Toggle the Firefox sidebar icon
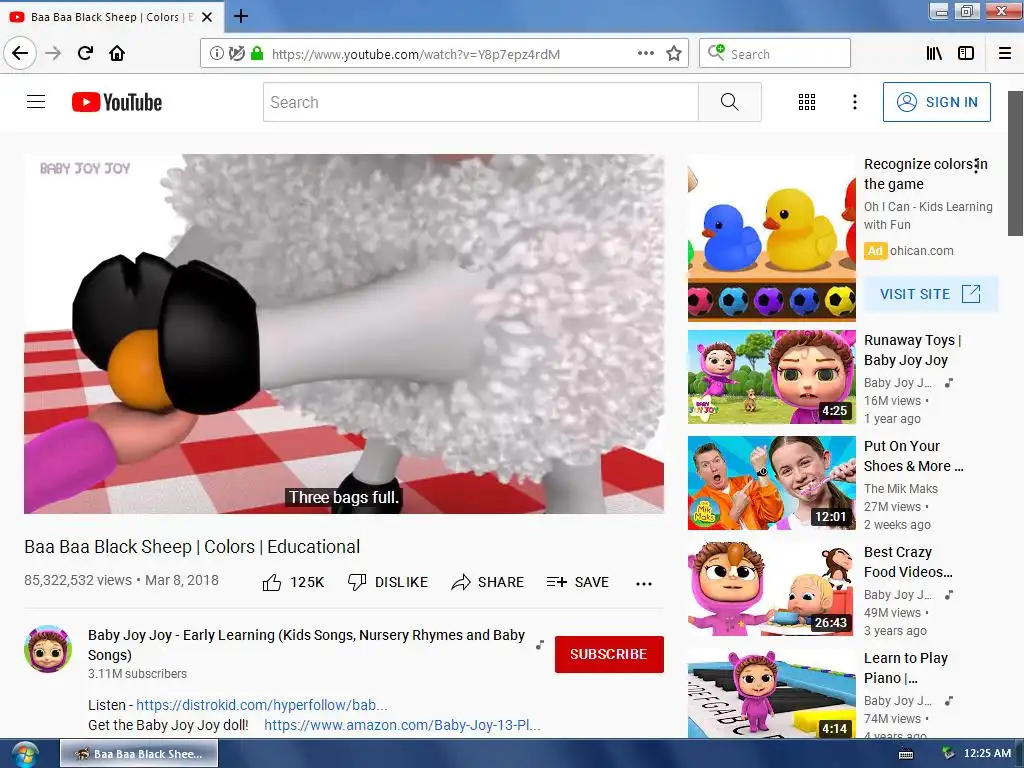1024x768 pixels. 966,54
